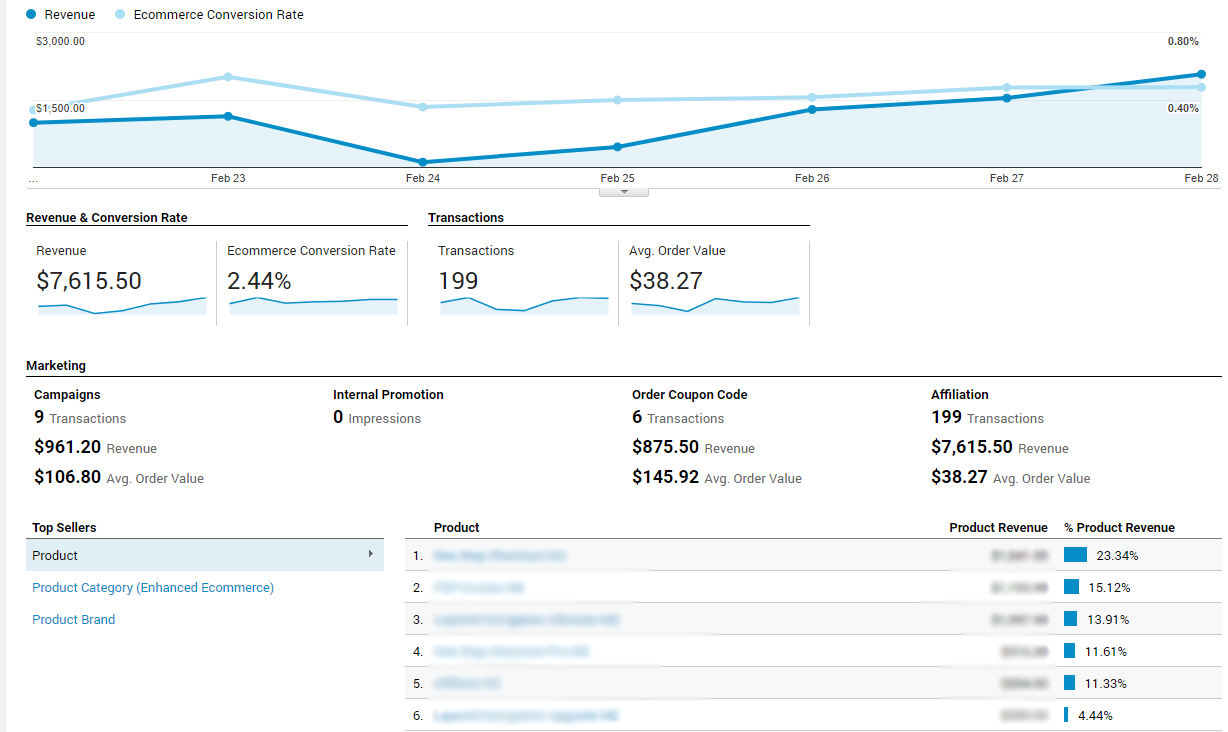Image resolution: width=1228 pixels, height=732 pixels.
Task: Collapse the chart using the down-arrow handle
Action: [x=624, y=191]
